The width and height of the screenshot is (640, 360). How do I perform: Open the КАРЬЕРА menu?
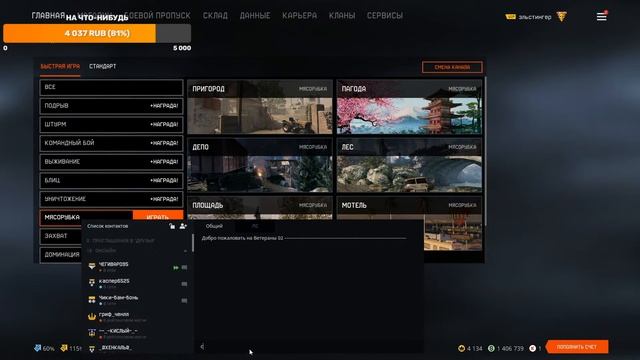pos(300,16)
